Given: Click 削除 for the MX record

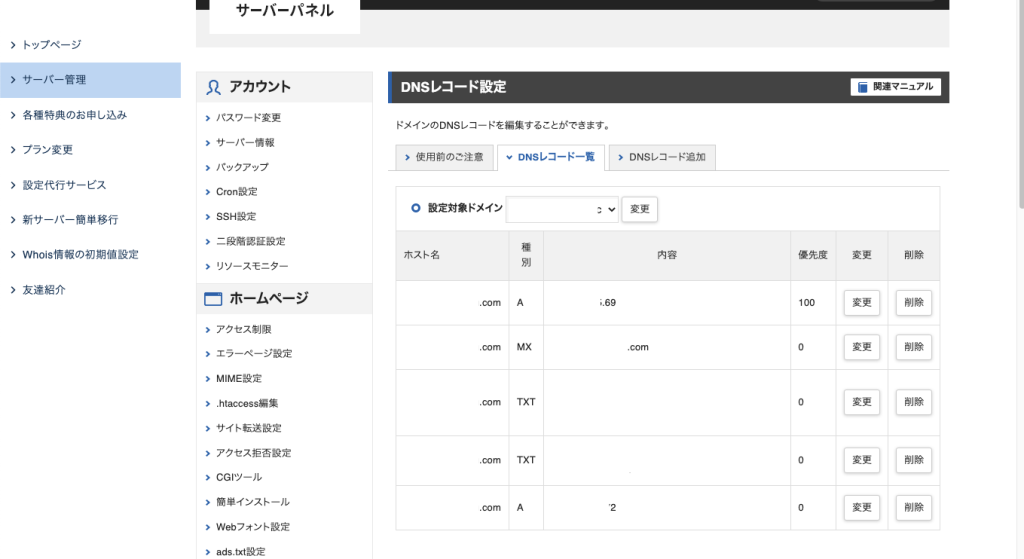Looking at the screenshot, I should 914,347.
